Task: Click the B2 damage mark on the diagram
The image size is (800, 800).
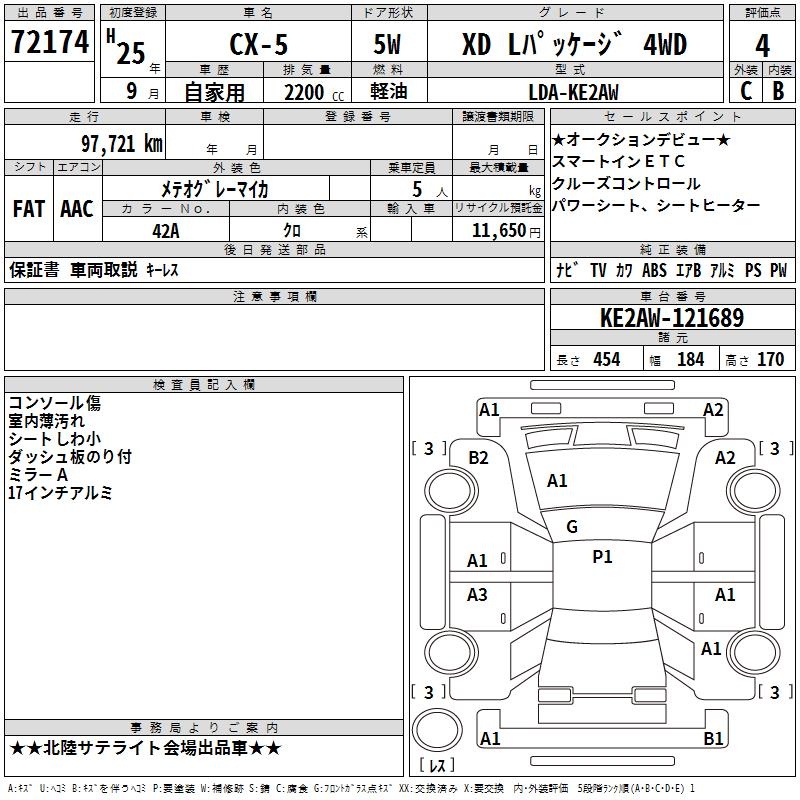Action: 478,458
